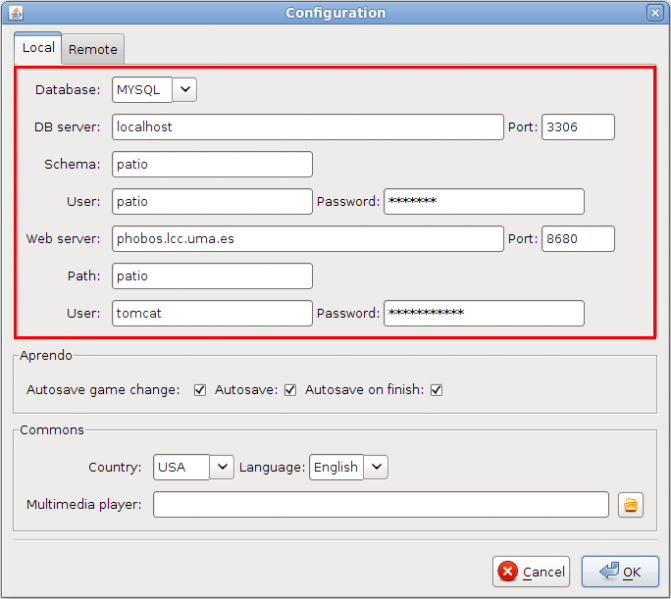Screen dimensions: 671x599
Task: Click the database User patio field
Action: click(212, 202)
